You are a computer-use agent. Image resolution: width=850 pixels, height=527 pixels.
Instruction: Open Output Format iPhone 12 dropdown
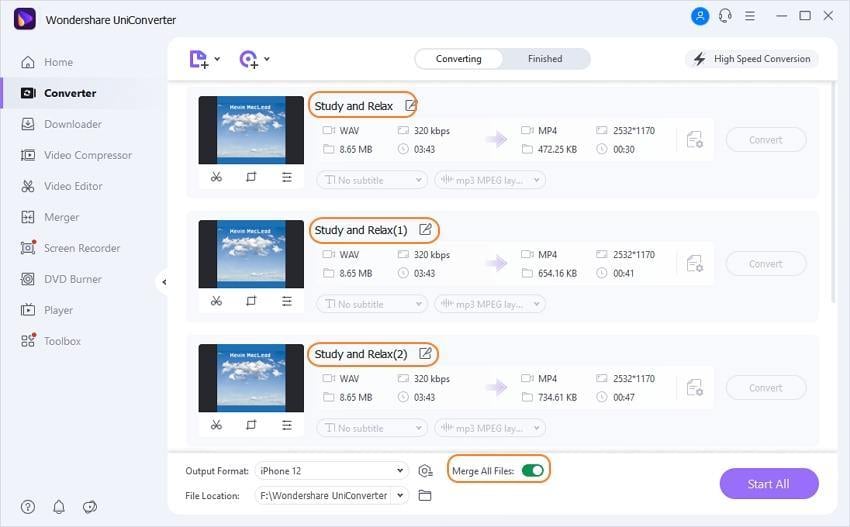(332, 471)
